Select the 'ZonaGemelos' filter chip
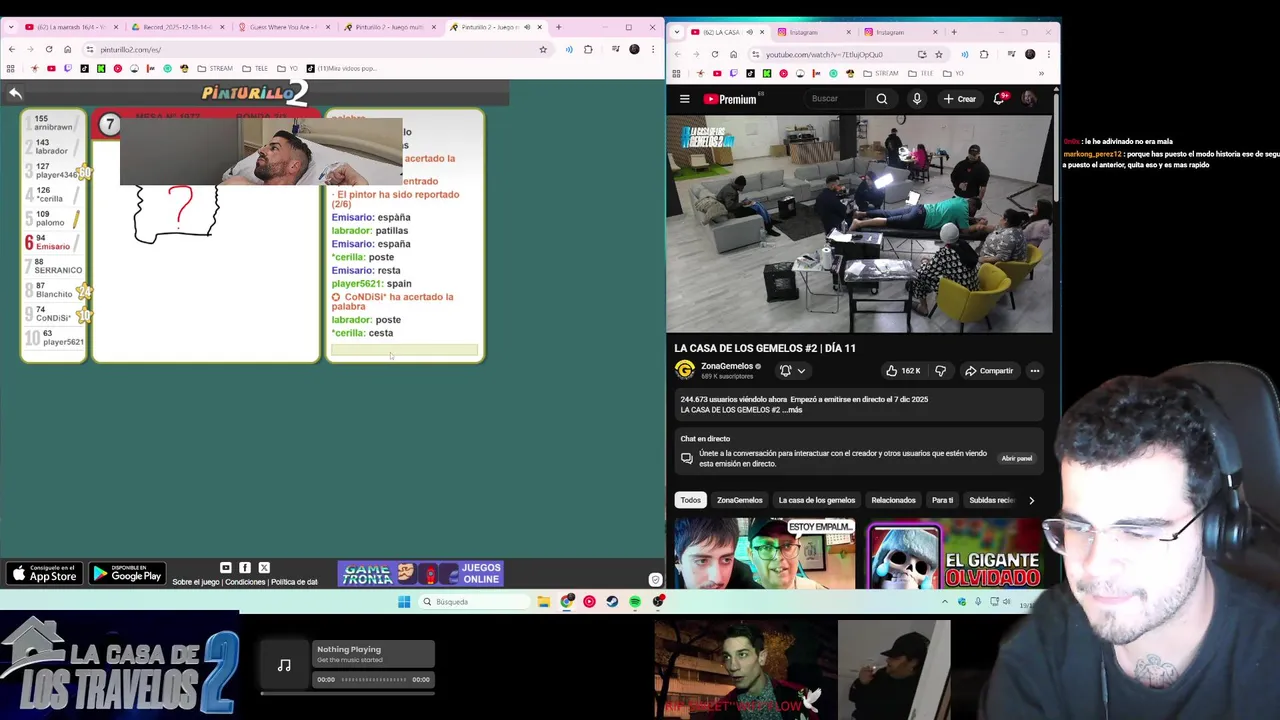 coord(740,500)
